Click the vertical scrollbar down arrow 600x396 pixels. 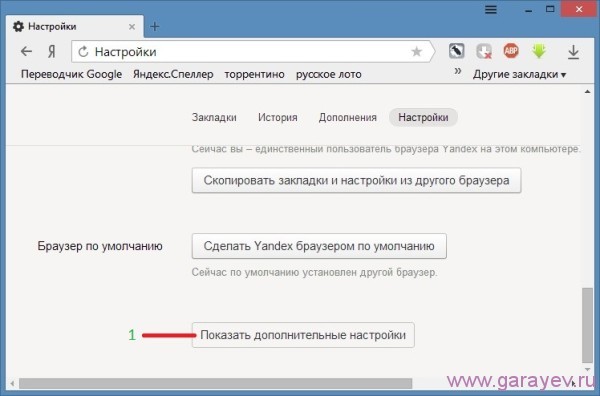[587, 370]
